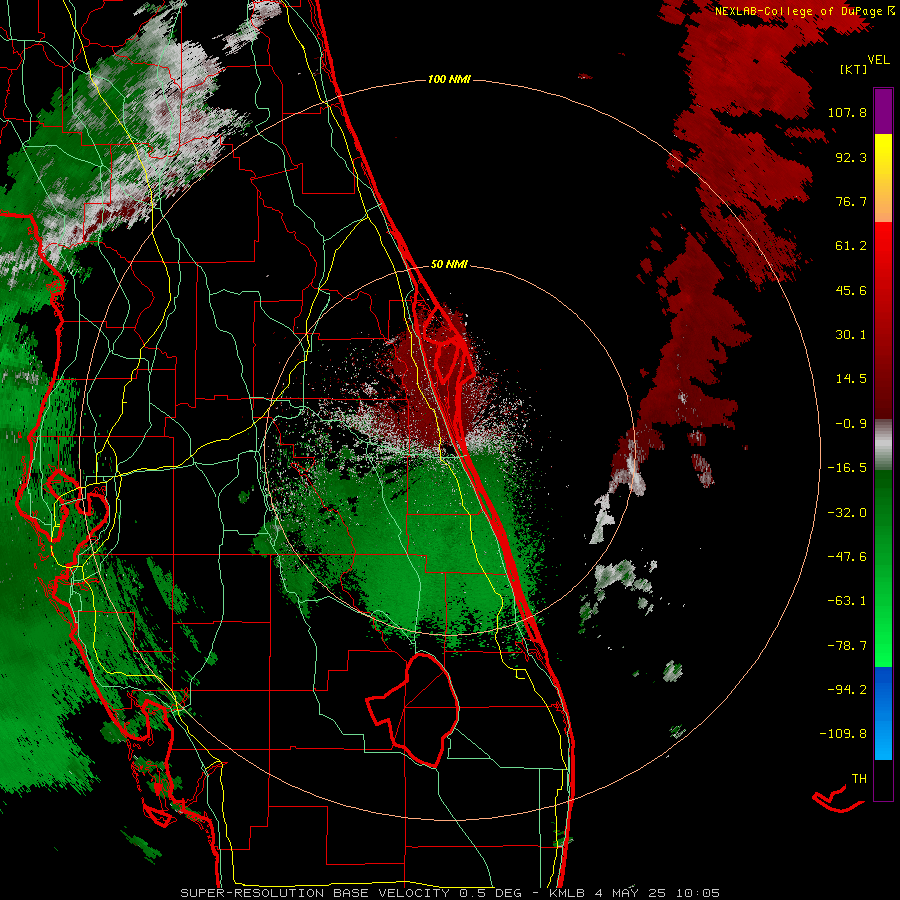Click the blue segment of velocity color bar

click(x=883, y=713)
